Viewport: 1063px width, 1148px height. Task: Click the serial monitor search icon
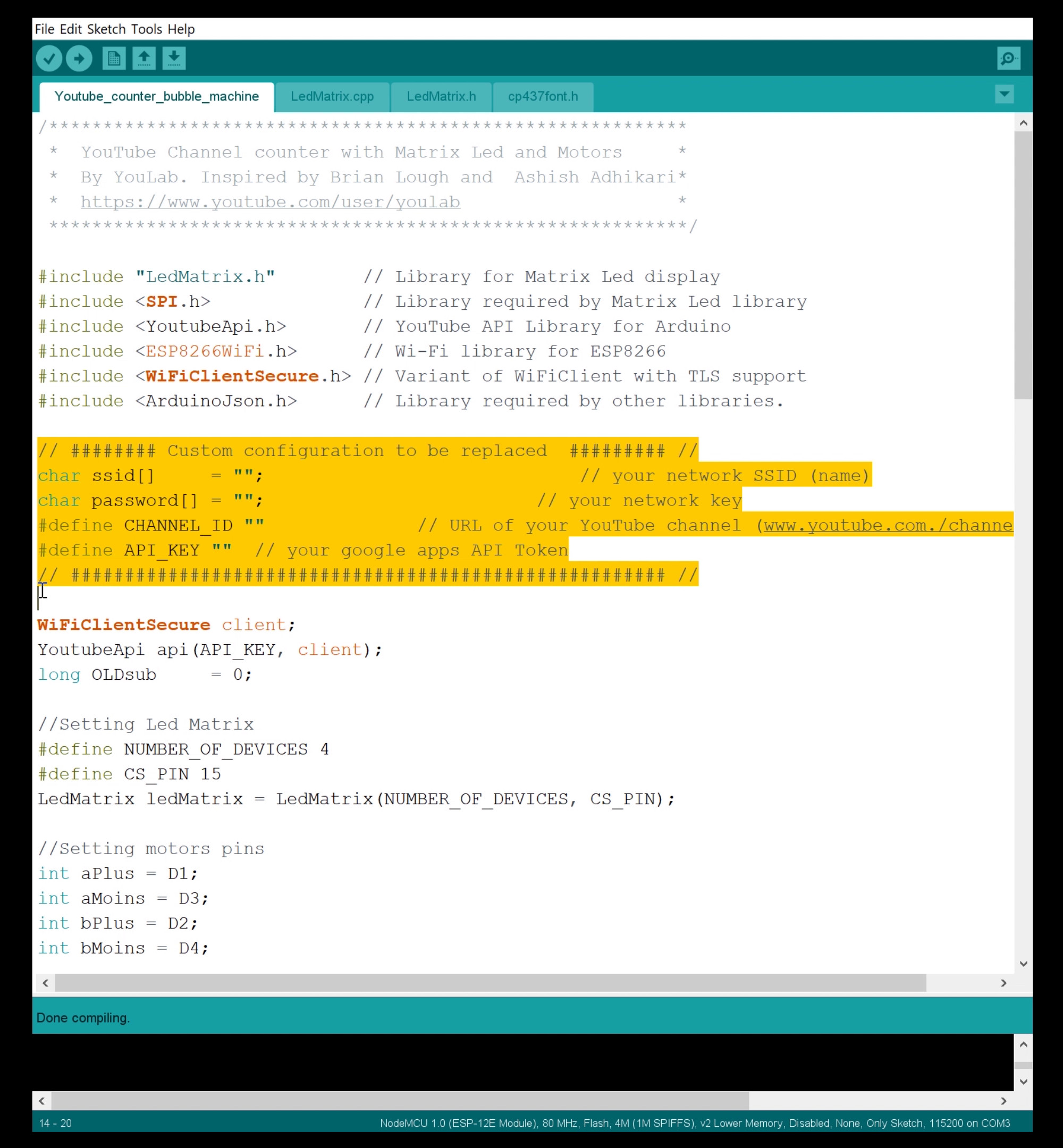click(1008, 58)
